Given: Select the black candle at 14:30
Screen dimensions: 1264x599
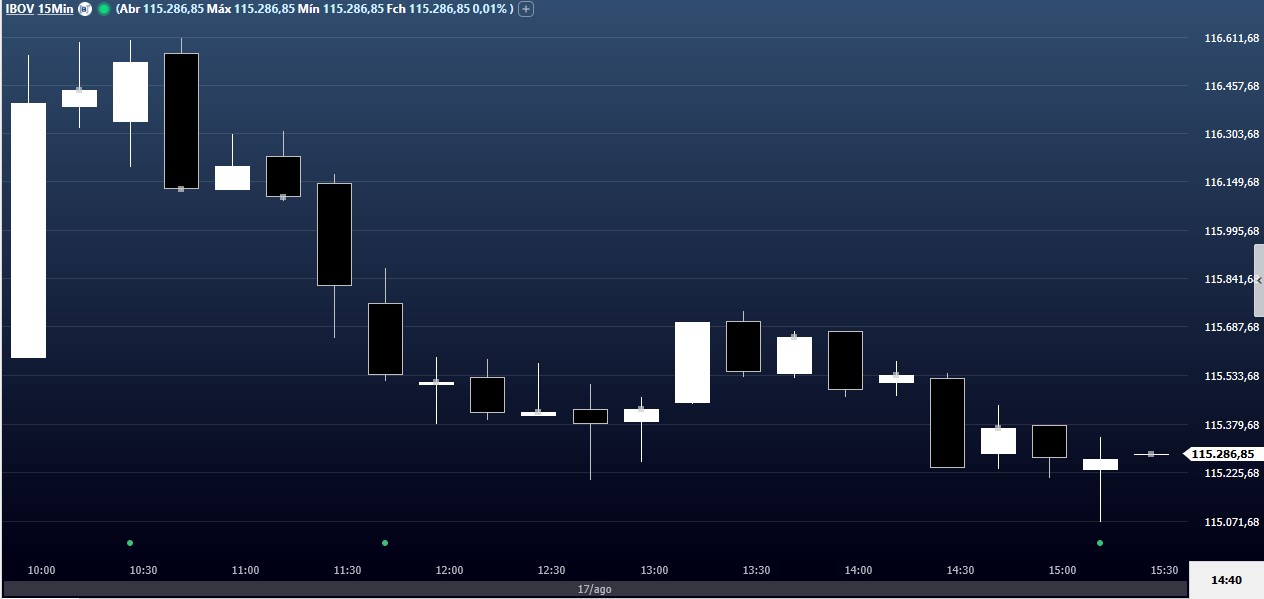Looking at the screenshot, I should click(x=947, y=422).
